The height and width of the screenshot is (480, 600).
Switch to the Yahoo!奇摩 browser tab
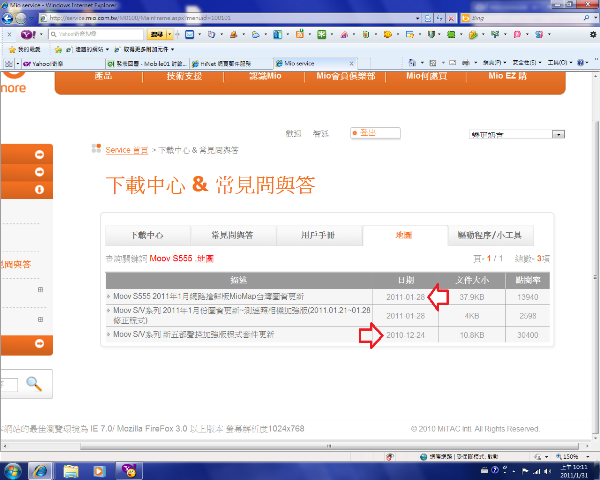pos(63,64)
